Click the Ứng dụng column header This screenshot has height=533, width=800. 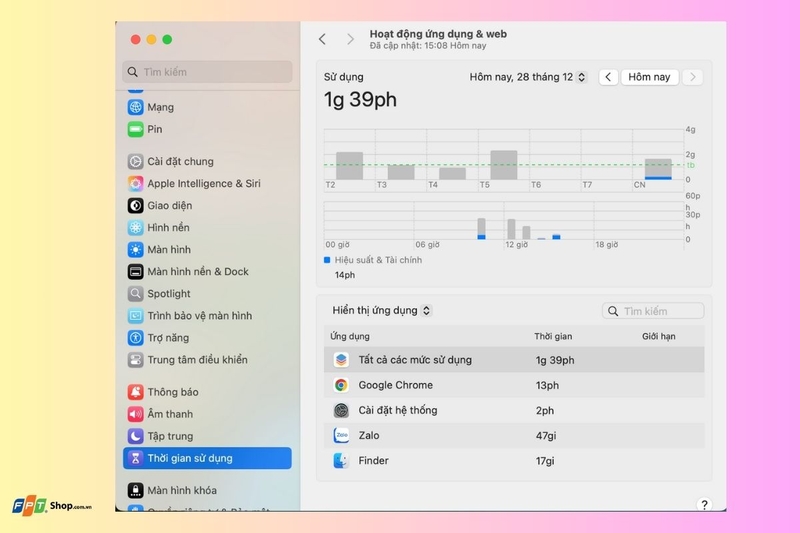tap(349, 336)
